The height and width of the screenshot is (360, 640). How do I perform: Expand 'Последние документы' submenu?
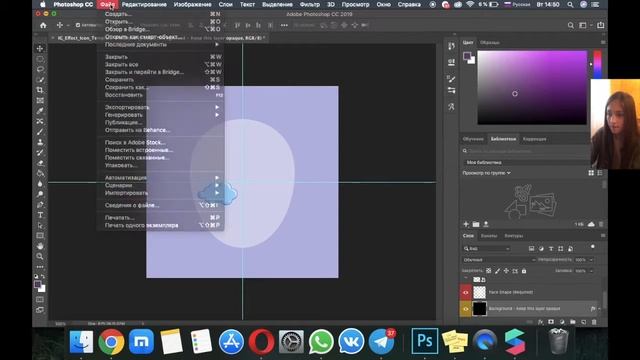[x=161, y=44]
